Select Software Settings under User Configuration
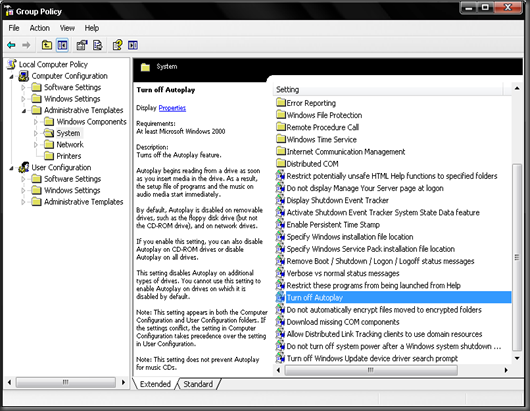530x411 pixels. coord(72,179)
